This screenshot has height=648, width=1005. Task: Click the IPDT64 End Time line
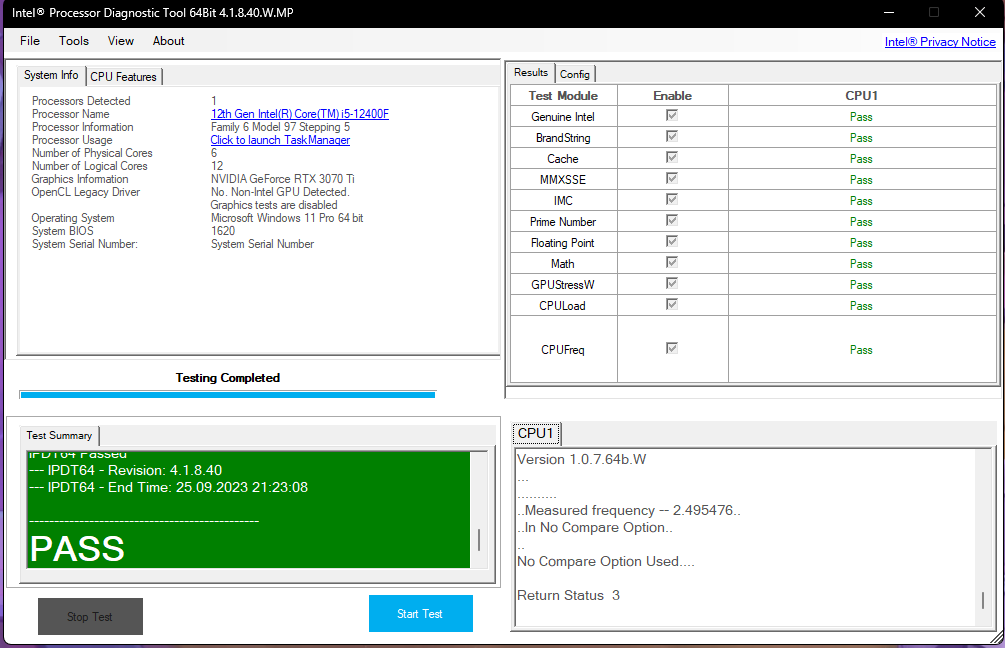click(169, 487)
